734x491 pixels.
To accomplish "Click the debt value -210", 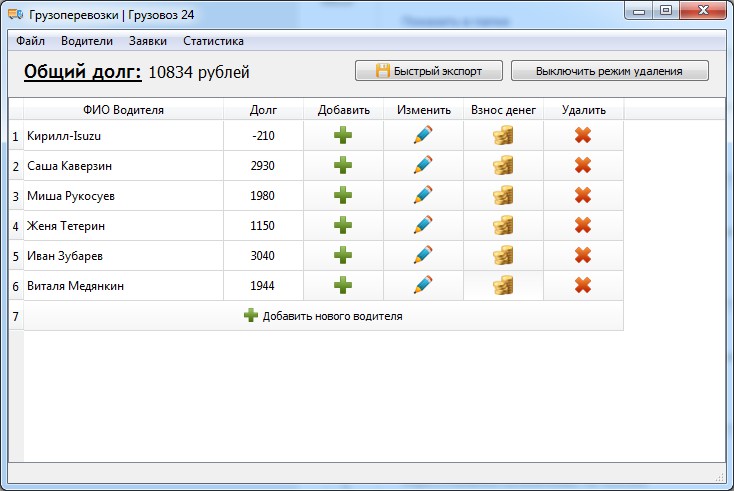I will [x=263, y=136].
